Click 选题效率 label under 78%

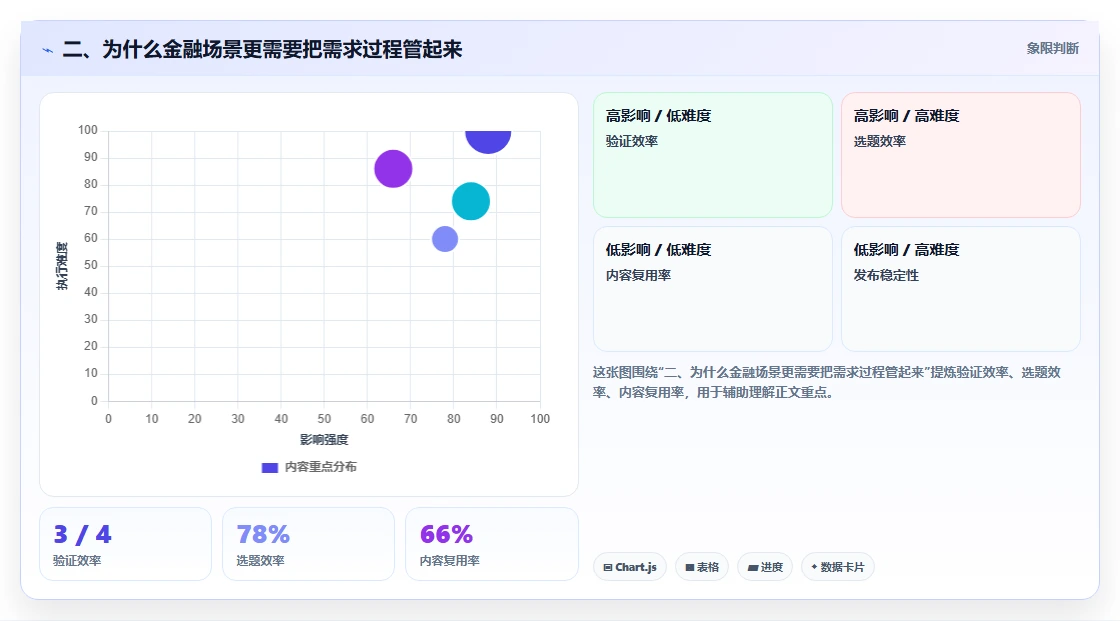pyautogui.click(x=260, y=561)
